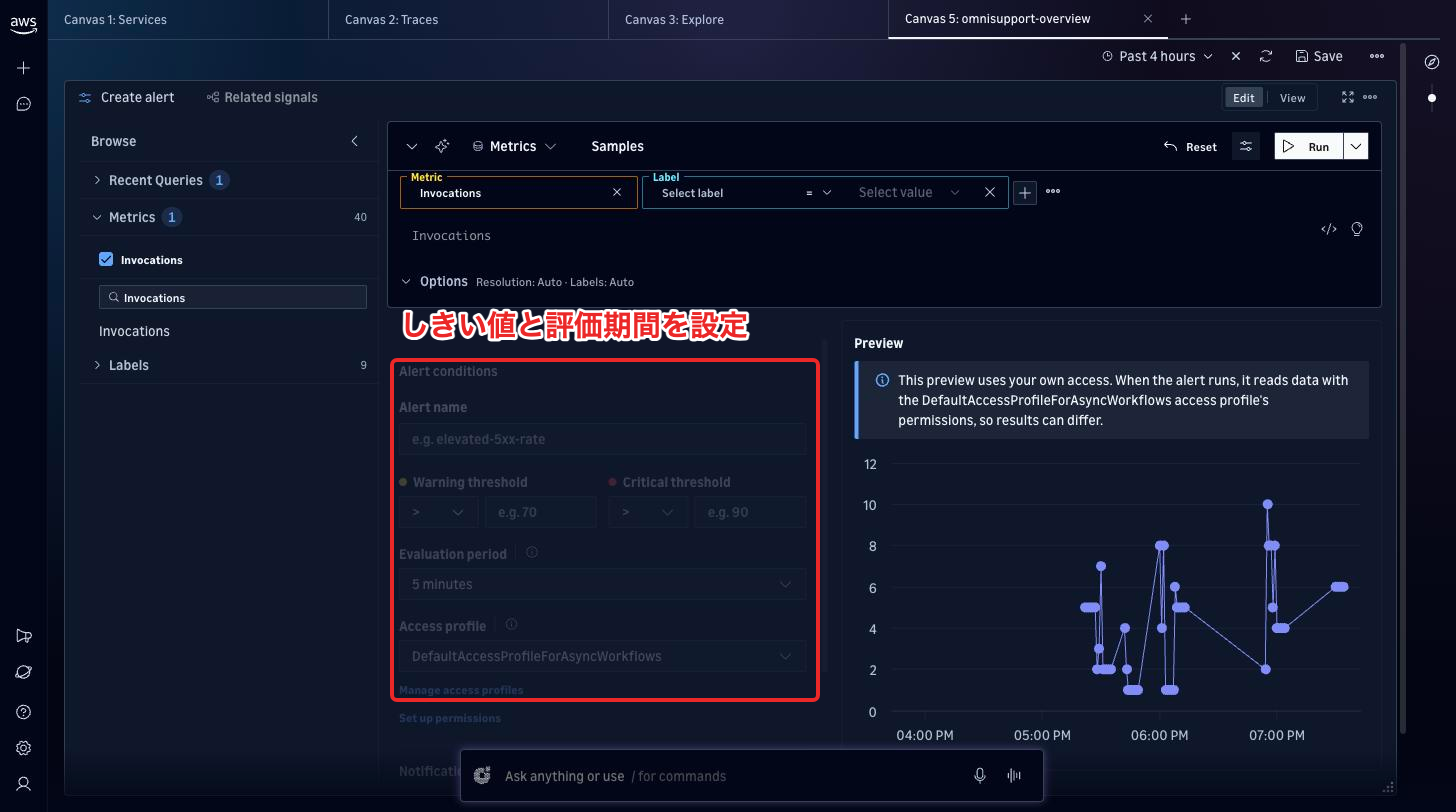1456x812 pixels.
Task: Click the sparkle AI assist icon
Action: (x=442, y=146)
